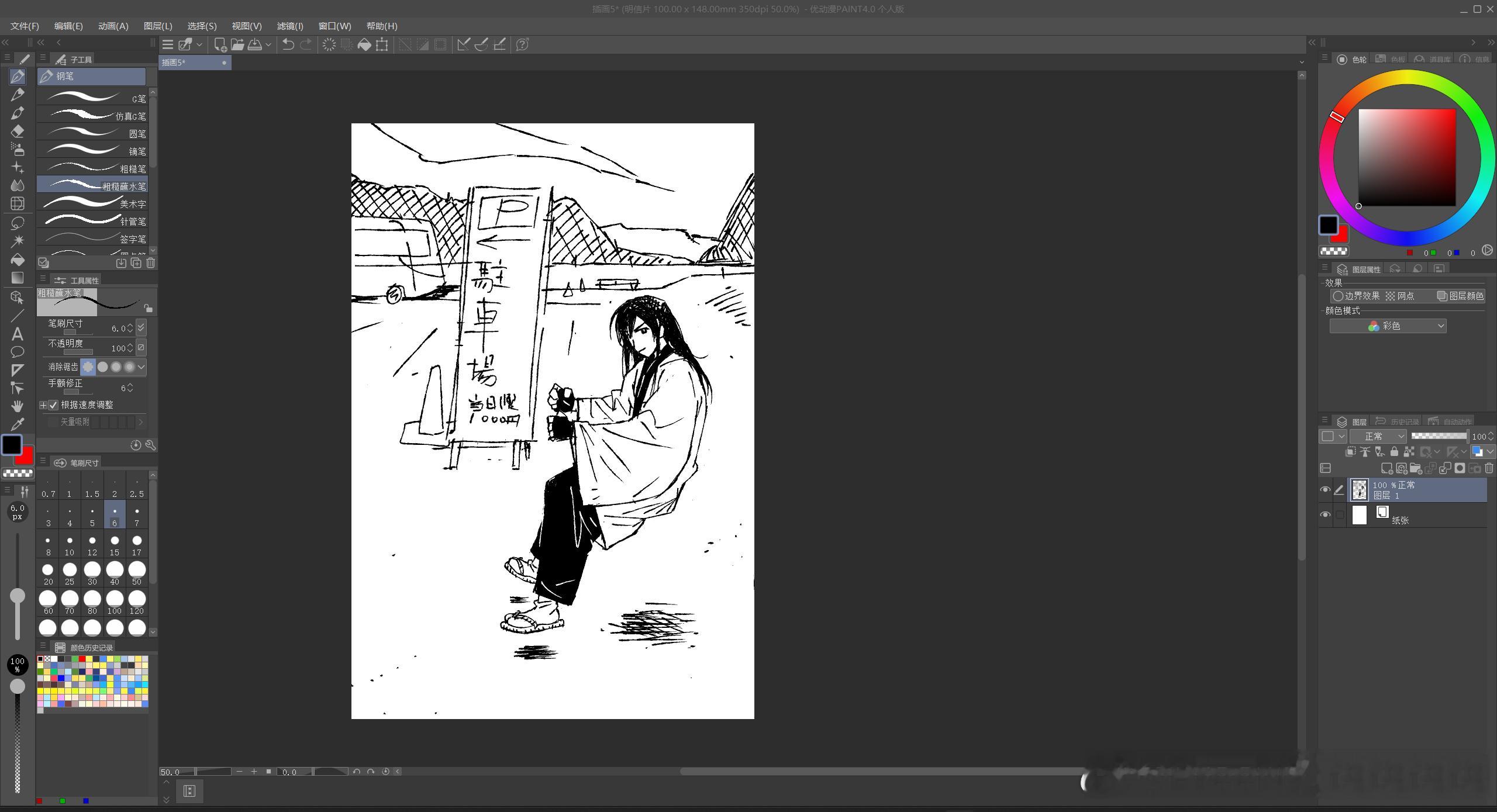Screen dimensions: 1497x812
Task: Hide the 纸张 paper layer eye icon
Action: coord(1325,515)
